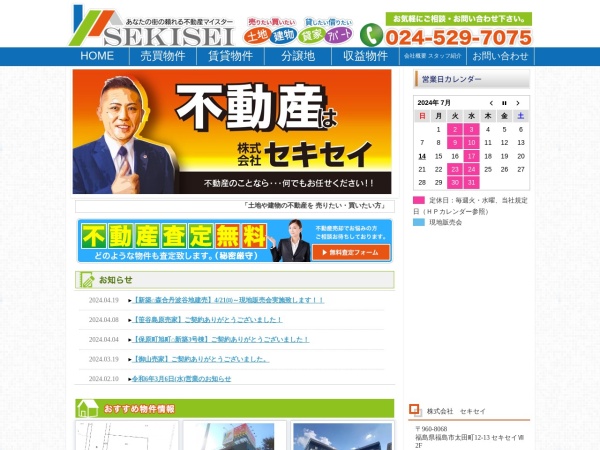Open the HOME menu
The height and width of the screenshot is (450, 600).
click(x=97, y=56)
